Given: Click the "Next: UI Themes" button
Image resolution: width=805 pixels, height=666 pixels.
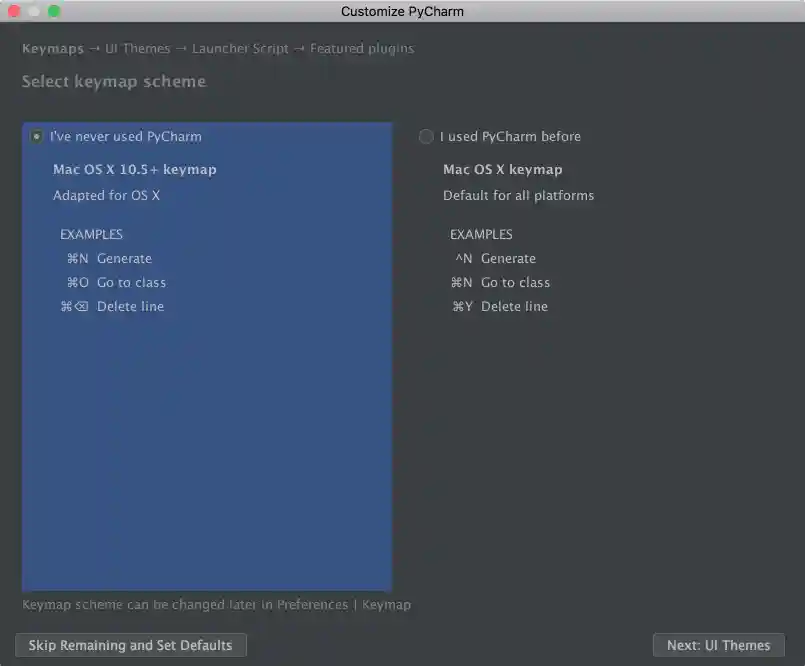Looking at the screenshot, I should point(718,645).
